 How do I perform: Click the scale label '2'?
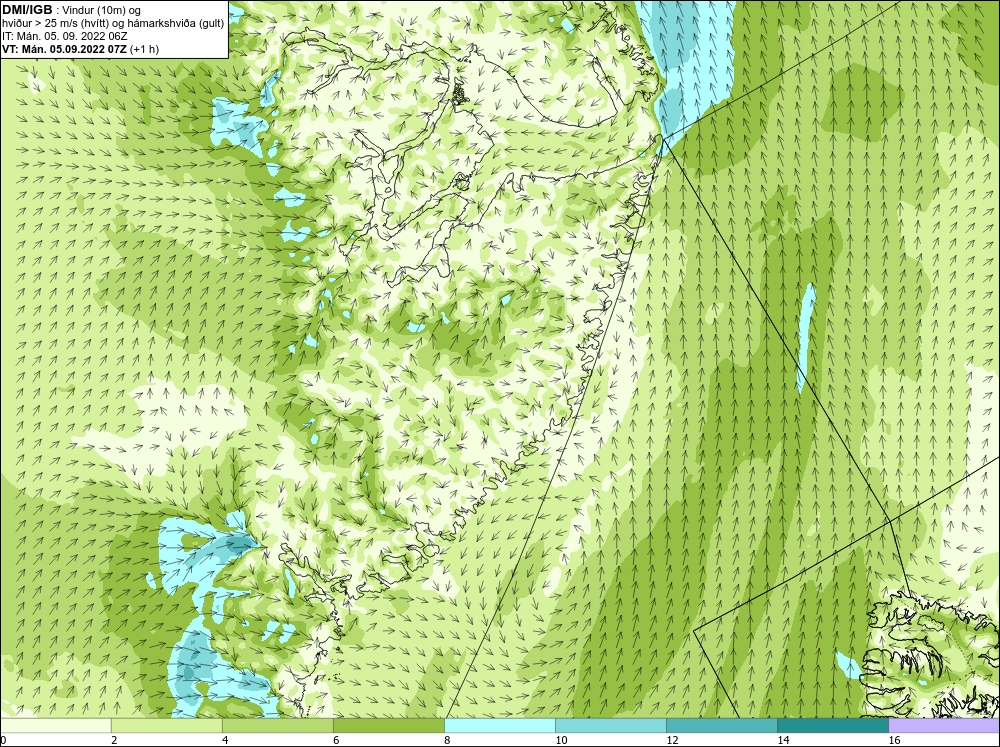114,740
